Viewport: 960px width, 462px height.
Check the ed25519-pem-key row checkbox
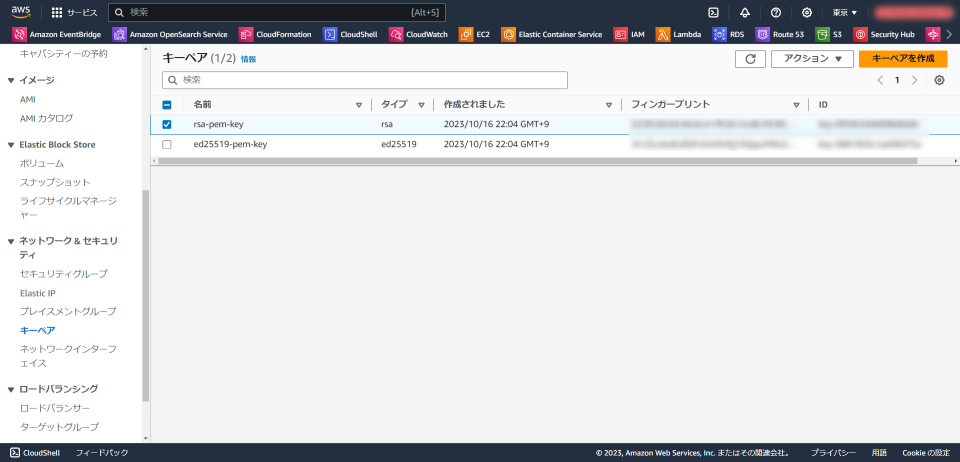(x=167, y=144)
